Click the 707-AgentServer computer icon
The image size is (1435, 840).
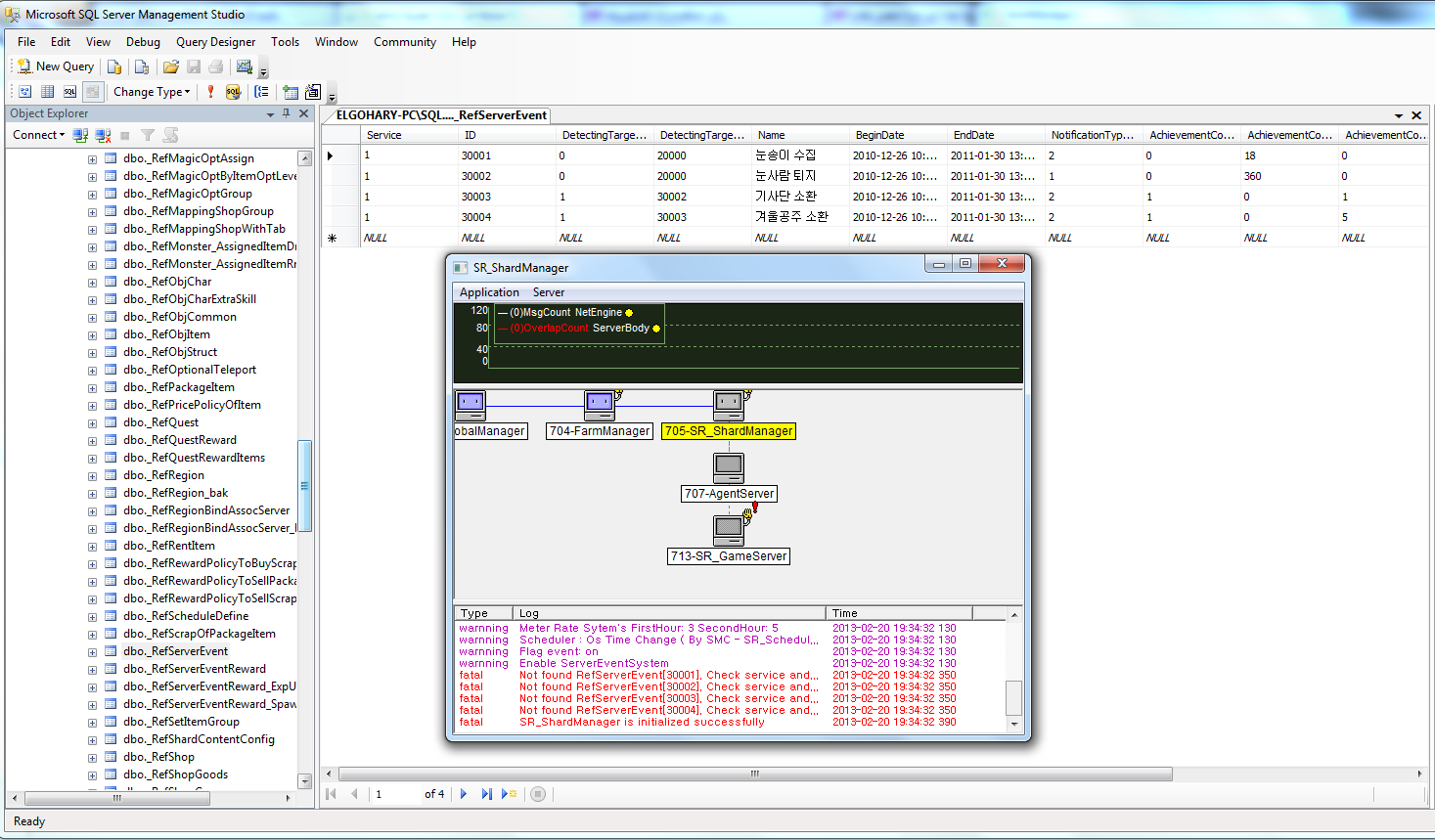(729, 468)
